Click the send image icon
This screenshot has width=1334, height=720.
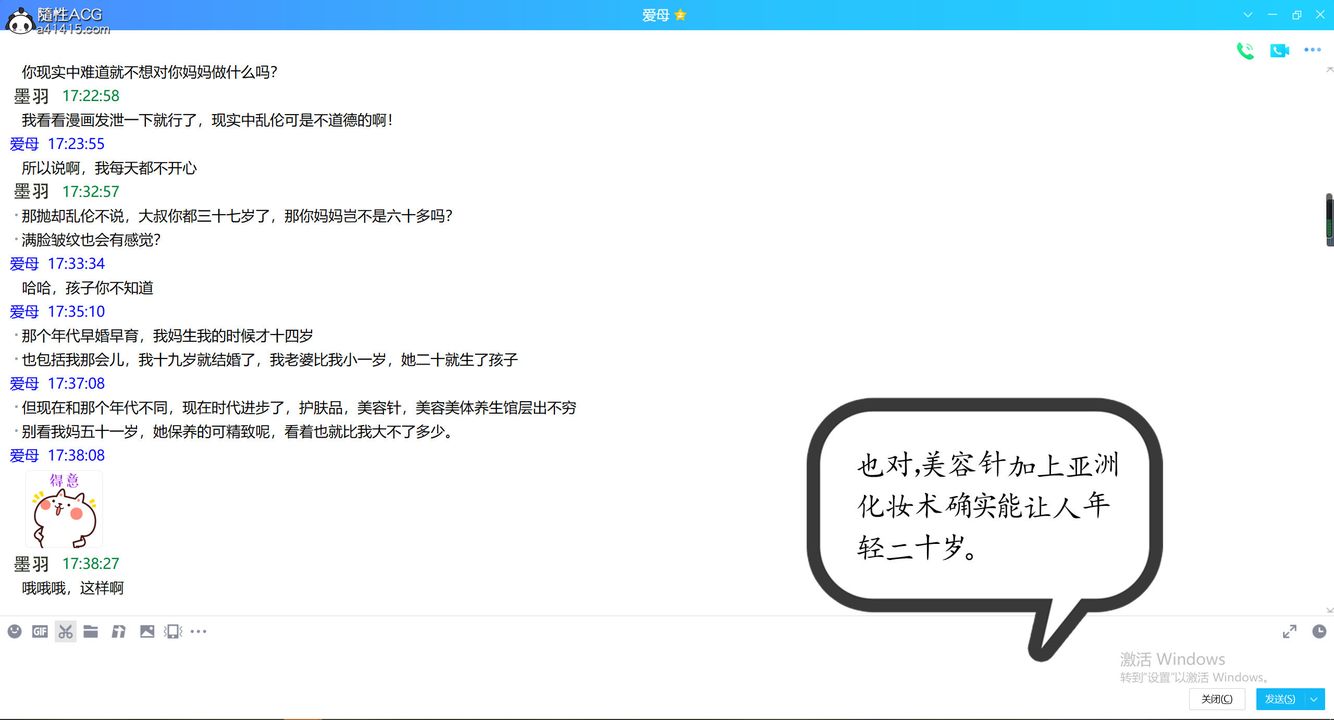tap(148, 631)
